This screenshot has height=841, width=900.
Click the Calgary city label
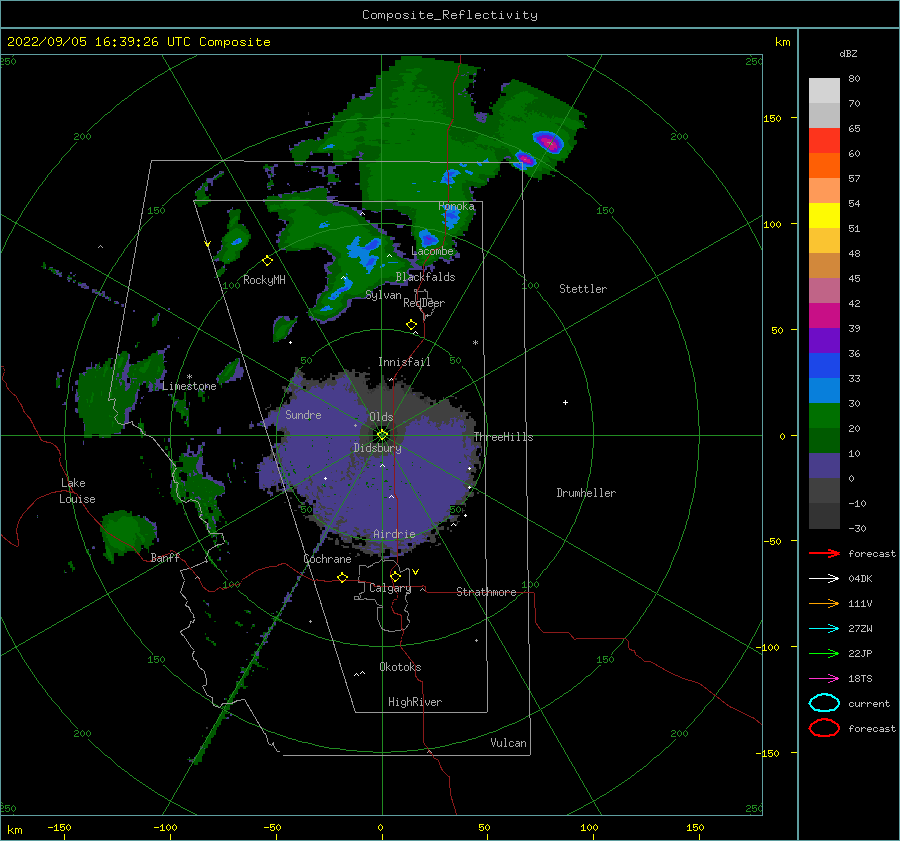(390, 588)
